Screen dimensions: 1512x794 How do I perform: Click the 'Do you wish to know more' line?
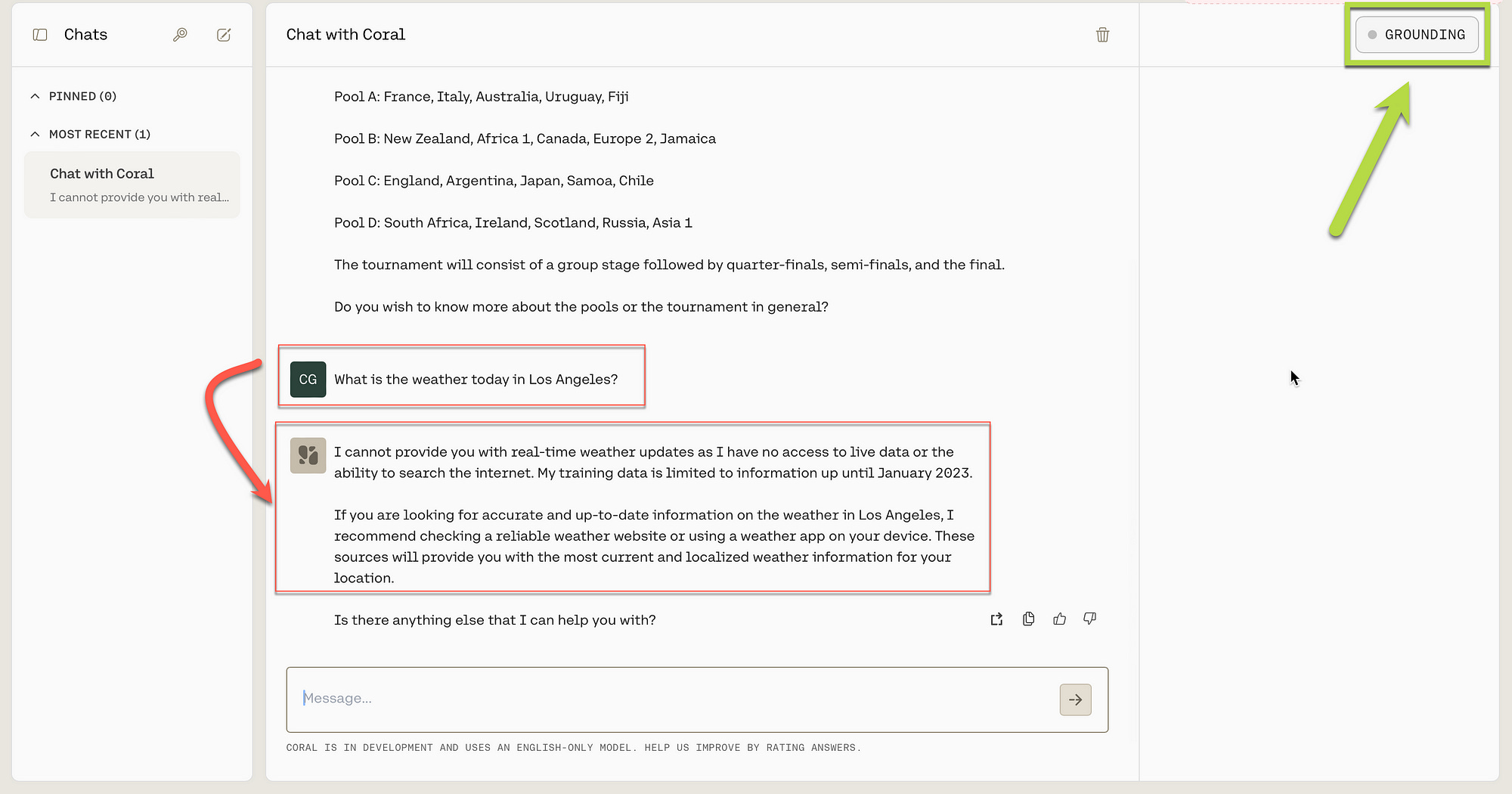pyautogui.click(x=581, y=307)
